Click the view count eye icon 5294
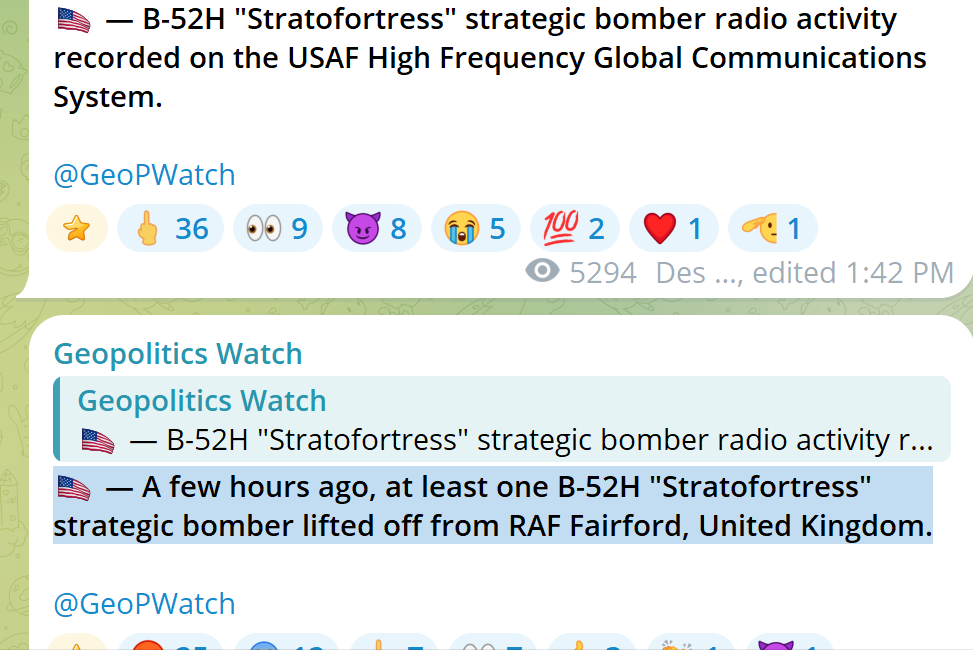 [542, 271]
